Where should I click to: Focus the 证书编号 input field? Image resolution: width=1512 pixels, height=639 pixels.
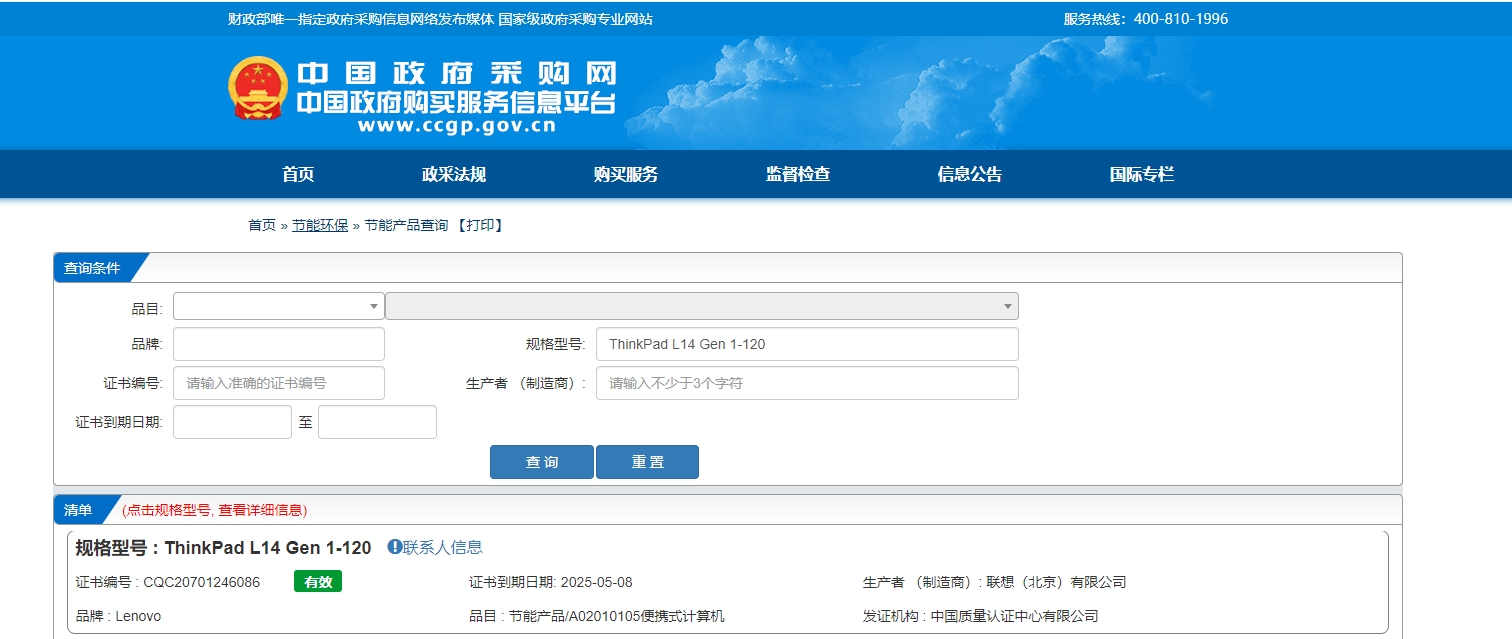(x=279, y=383)
